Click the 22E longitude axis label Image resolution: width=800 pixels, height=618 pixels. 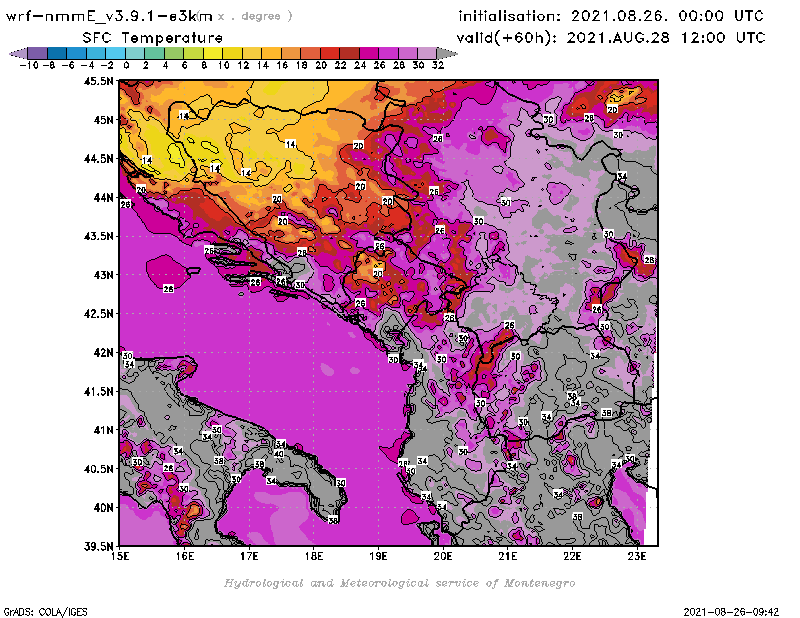(572, 556)
